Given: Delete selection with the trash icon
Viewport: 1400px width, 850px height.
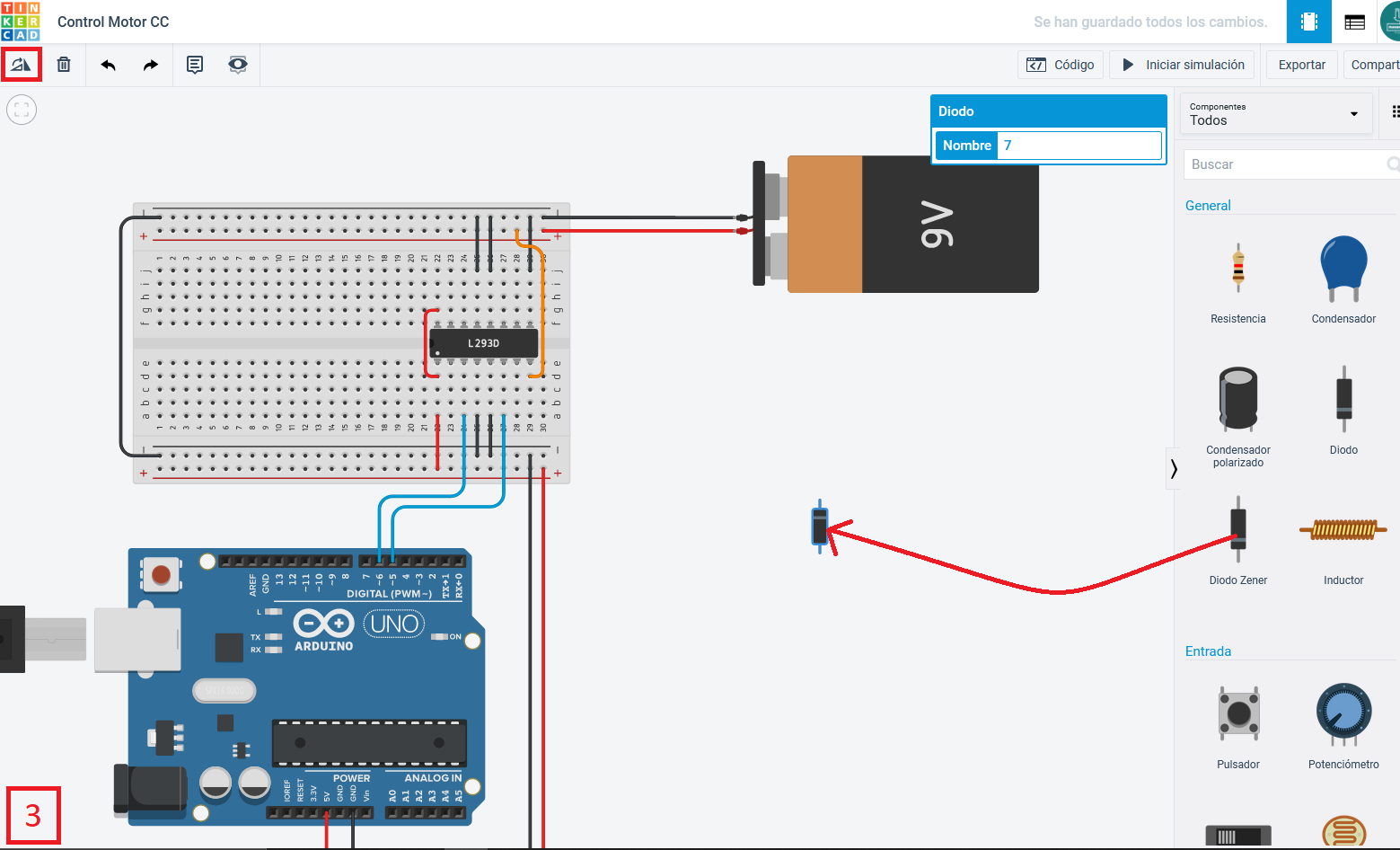Looking at the screenshot, I should point(64,65).
